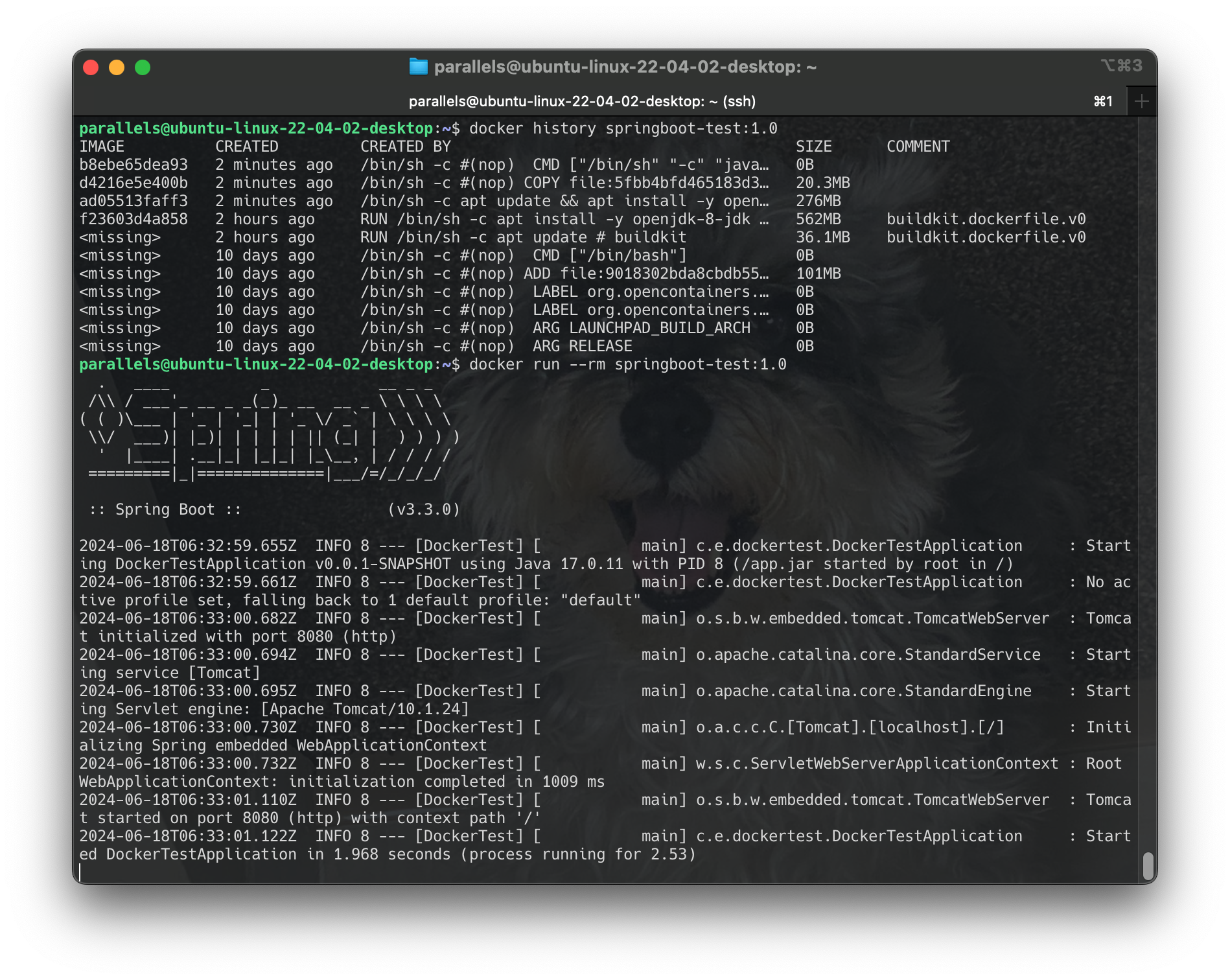Click image ID d4216e5e400b

tap(133, 183)
